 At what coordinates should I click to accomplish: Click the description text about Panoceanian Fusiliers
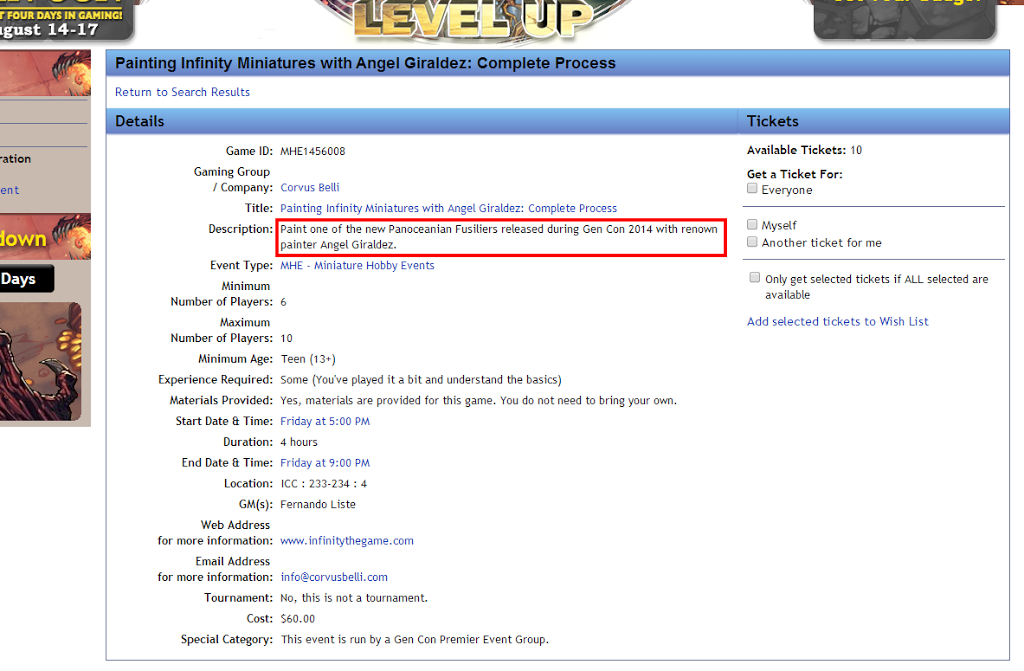(x=499, y=237)
